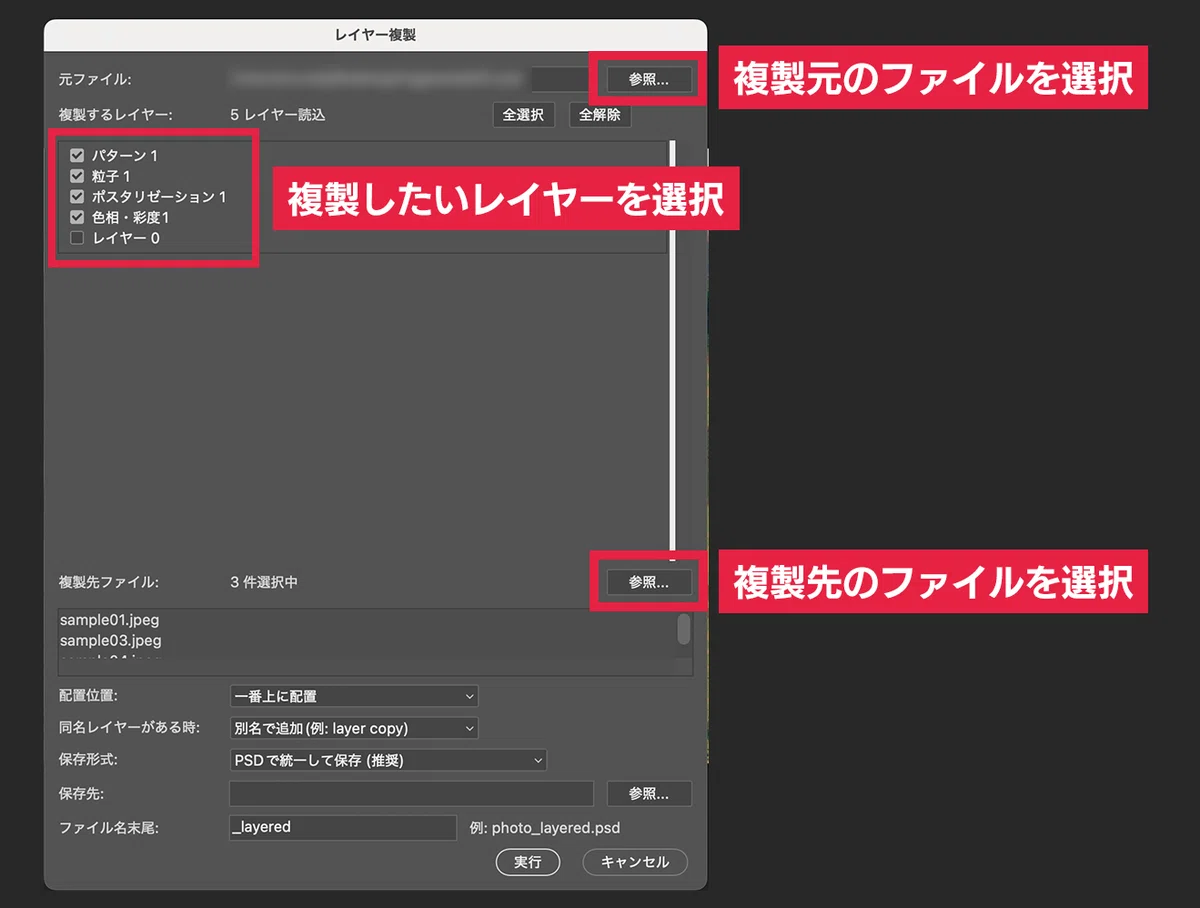
Task: Click 参照 button next to 保存先 field
Action: [x=649, y=794]
